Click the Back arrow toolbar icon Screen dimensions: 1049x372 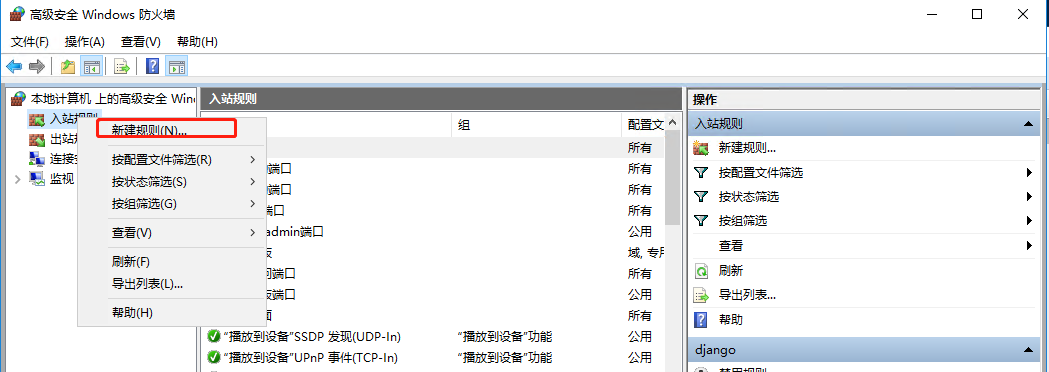pyautogui.click(x=15, y=66)
